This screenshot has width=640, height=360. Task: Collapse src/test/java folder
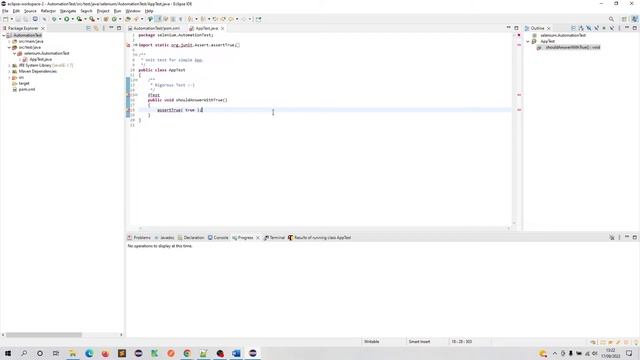click(x=9, y=47)
